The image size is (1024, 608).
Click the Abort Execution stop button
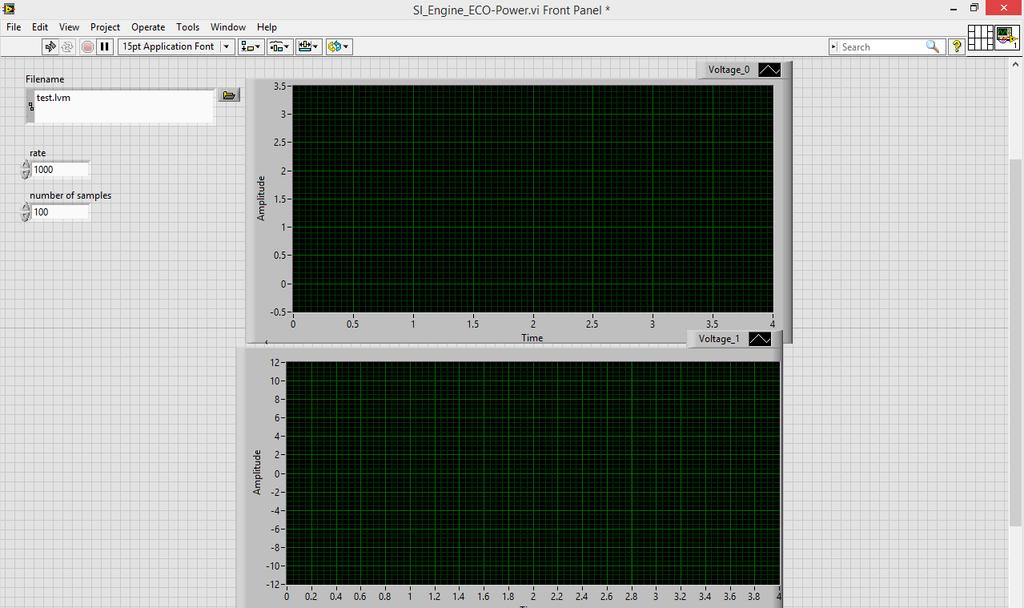(87, 46)
